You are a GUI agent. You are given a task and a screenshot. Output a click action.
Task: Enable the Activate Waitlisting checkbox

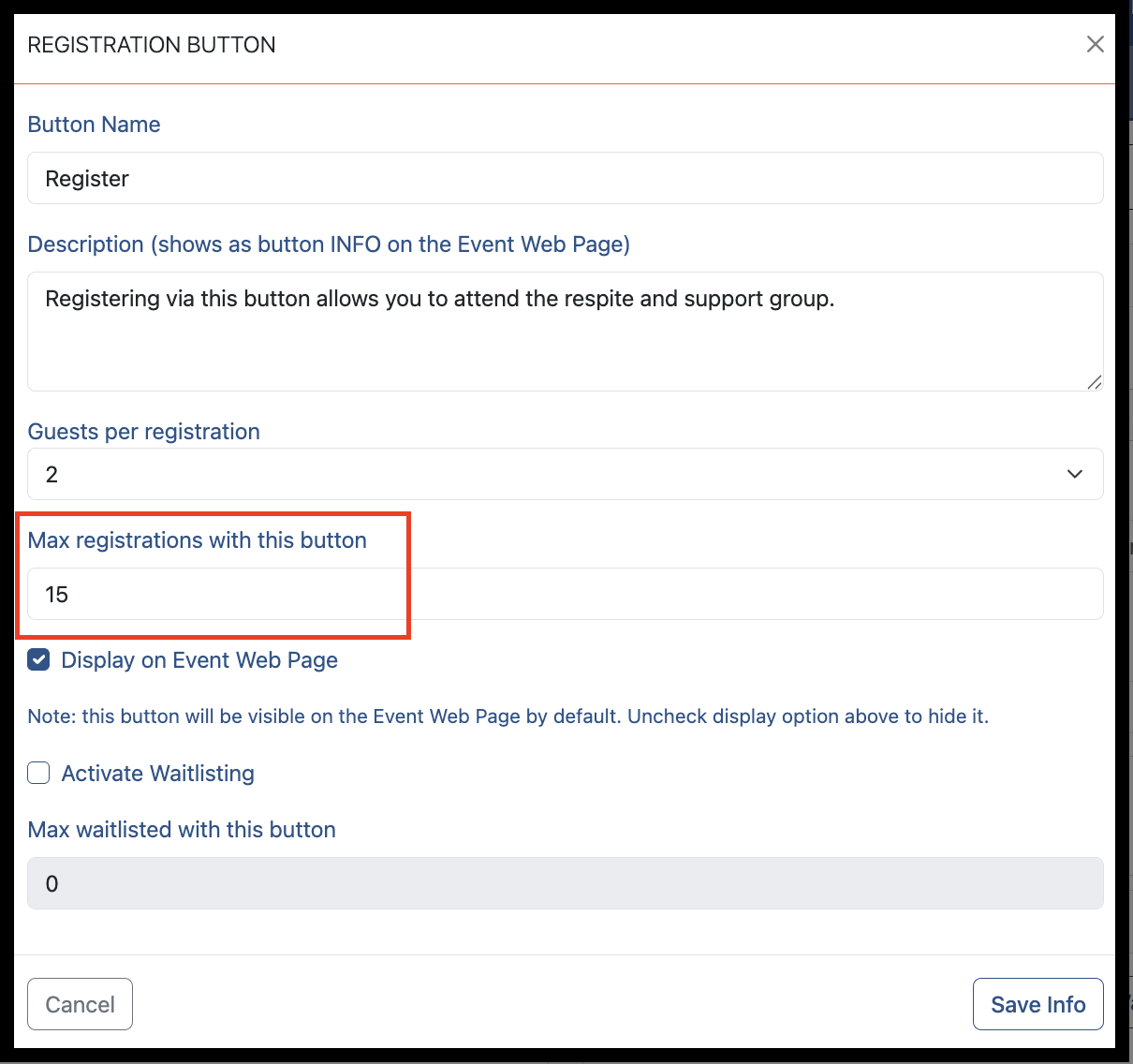tap(38, 773)
